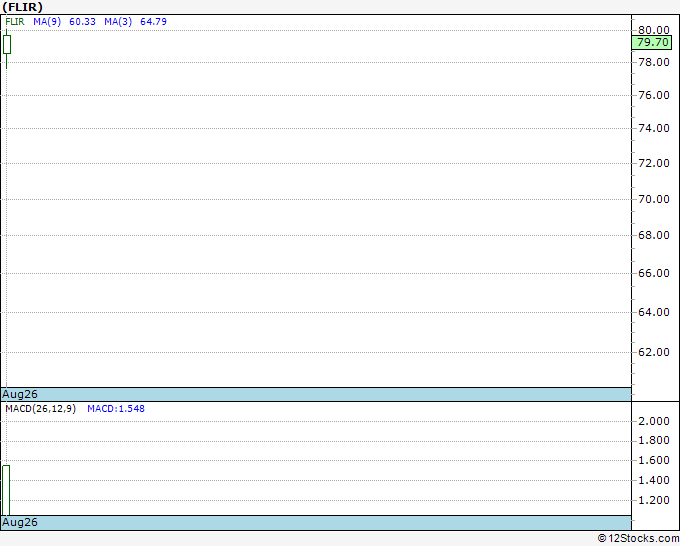Click the 70.00 price axis label
The image size is (680, 546).
pos(654,199)
